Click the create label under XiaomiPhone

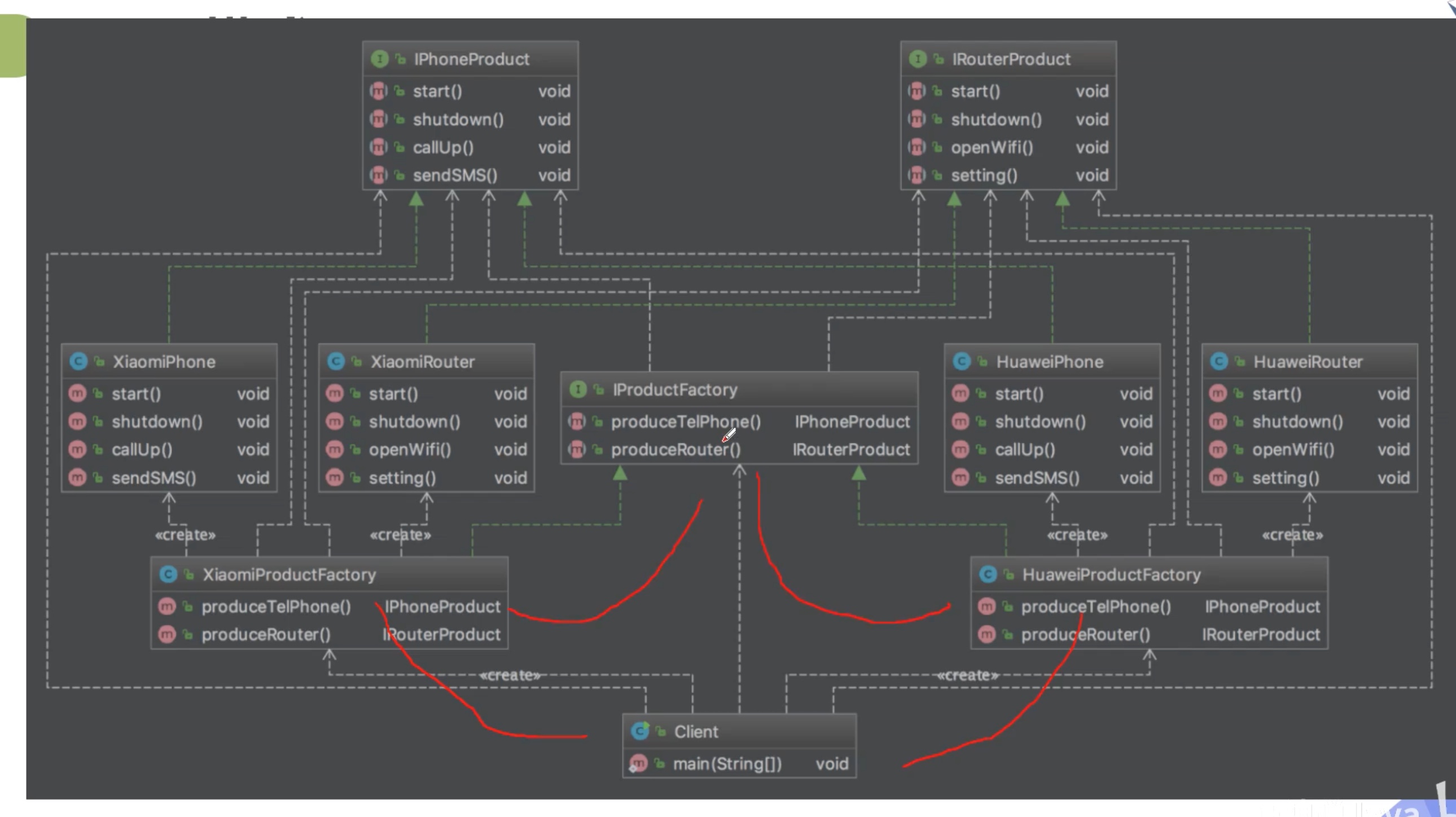click(186, 534)
